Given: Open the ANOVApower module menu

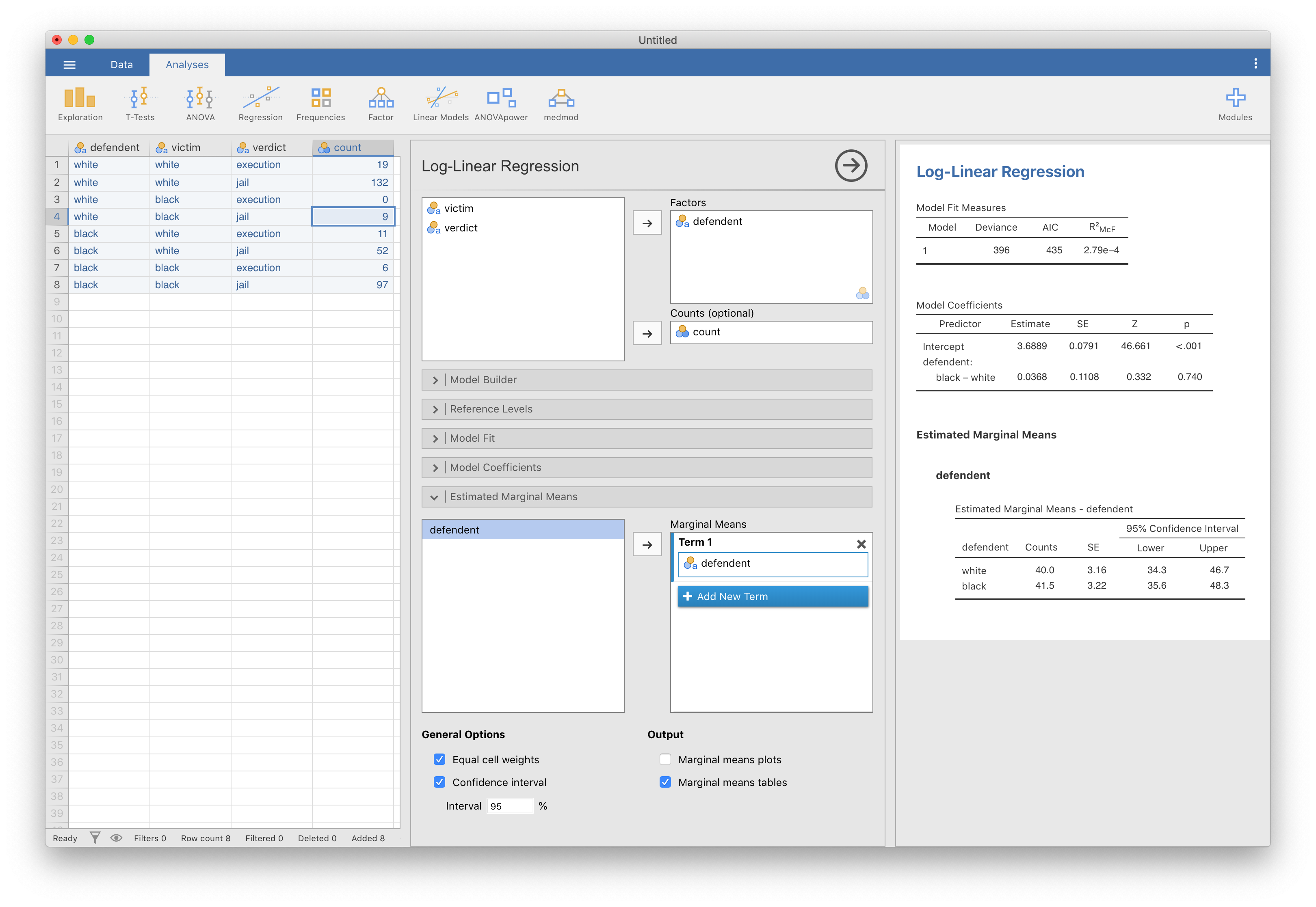Looking at the screenshot, I should pos(501,104).
